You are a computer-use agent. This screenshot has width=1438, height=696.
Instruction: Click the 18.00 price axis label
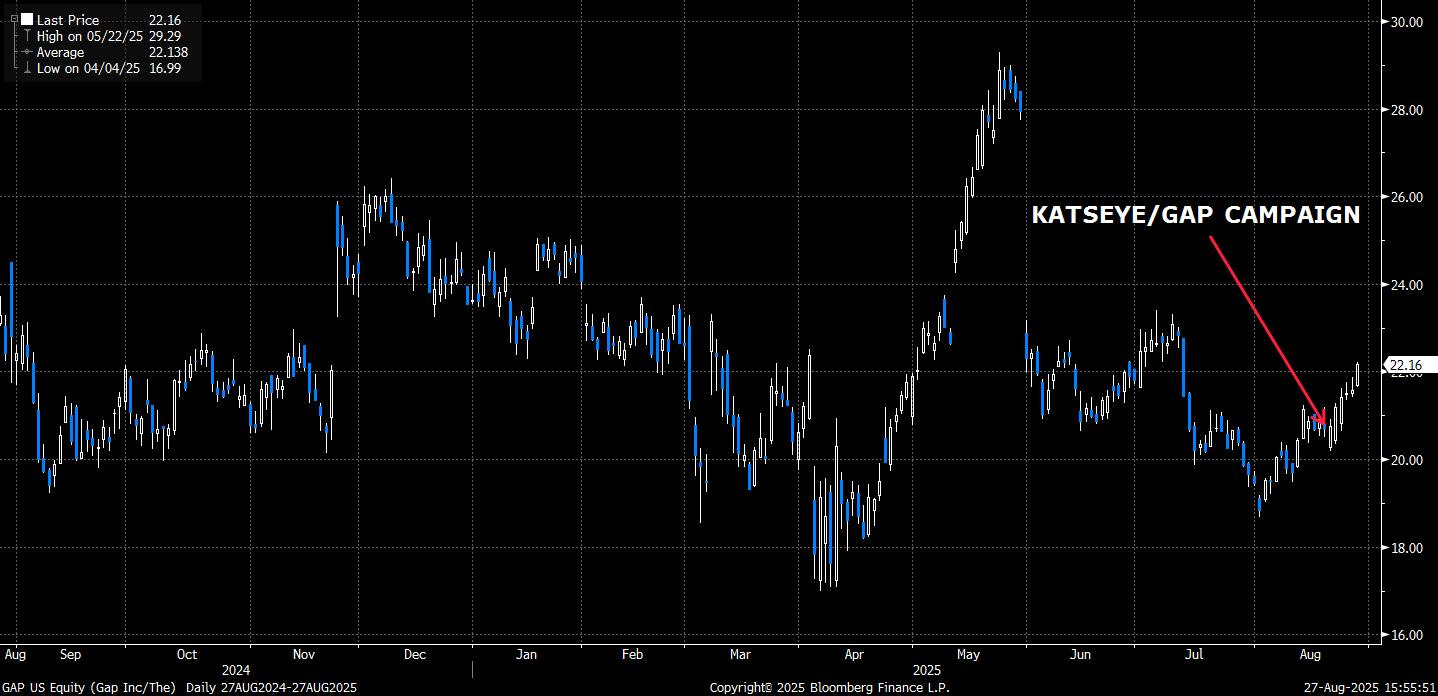pos(1407,548)
